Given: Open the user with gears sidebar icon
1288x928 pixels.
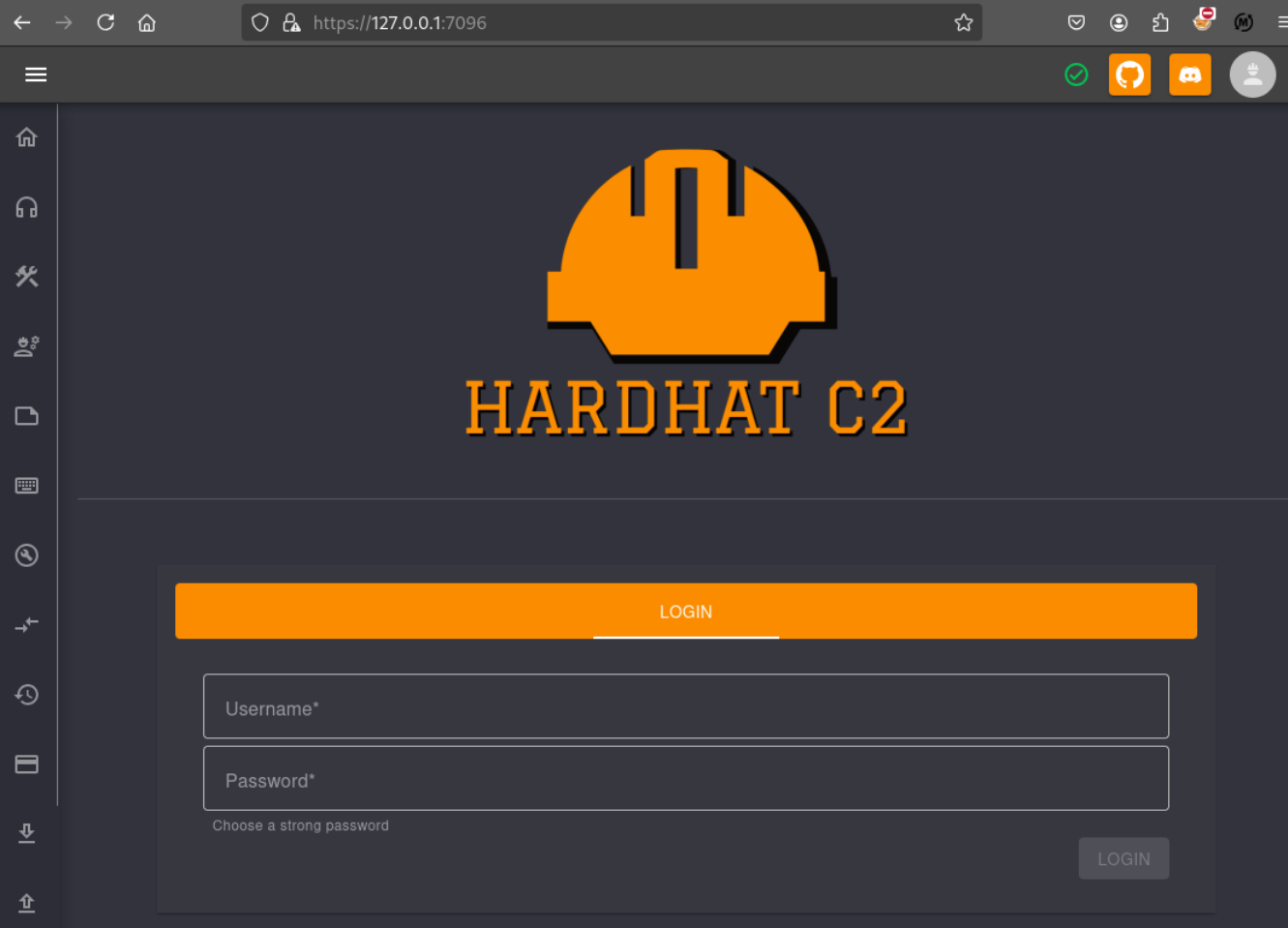Looking at the screenshot, I should [x=27, y=346].
